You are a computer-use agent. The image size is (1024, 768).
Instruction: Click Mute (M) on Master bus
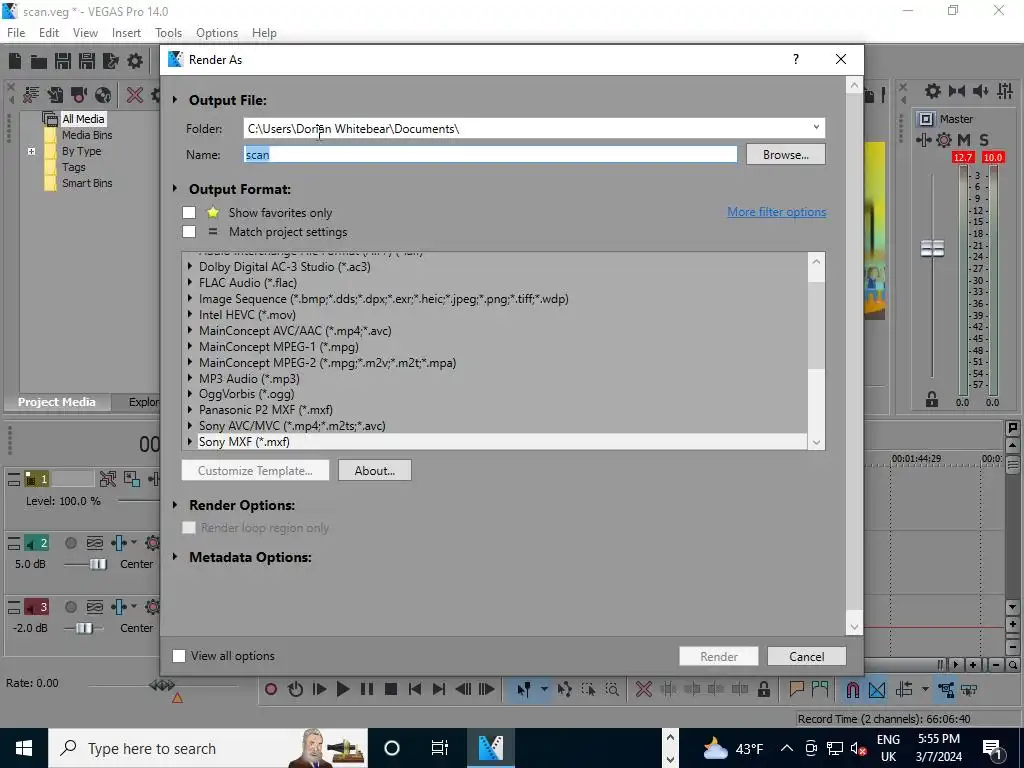coord(964,140)
